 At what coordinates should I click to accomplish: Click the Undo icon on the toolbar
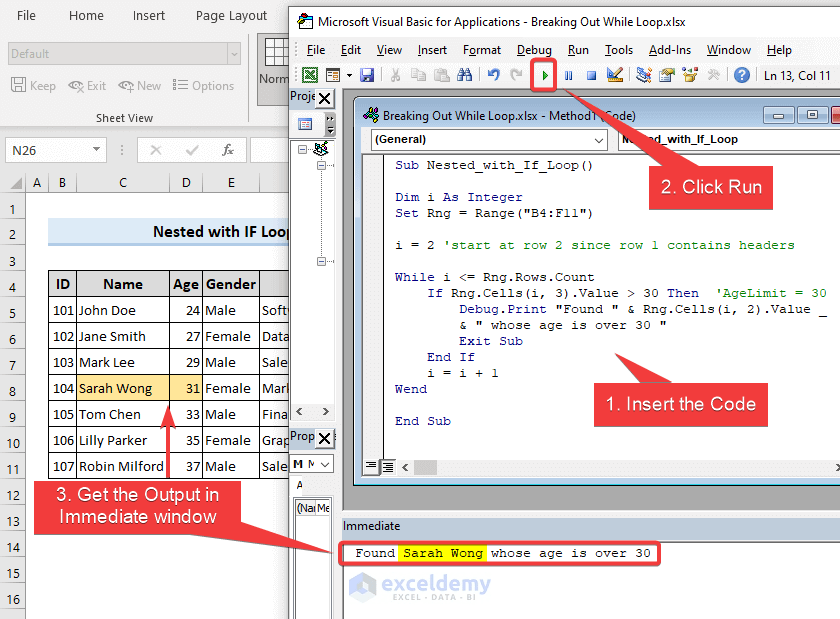494,75
